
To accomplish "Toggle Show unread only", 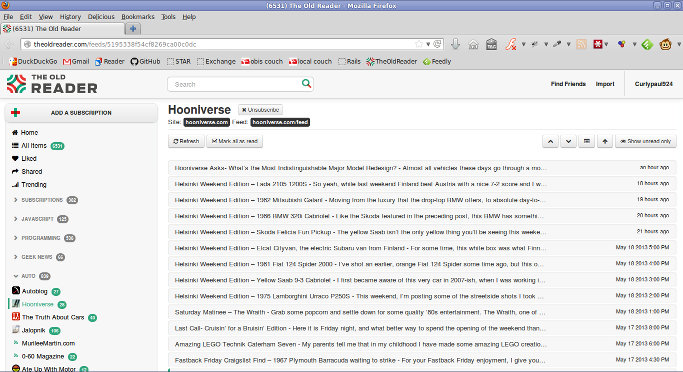I will (646, 141).
